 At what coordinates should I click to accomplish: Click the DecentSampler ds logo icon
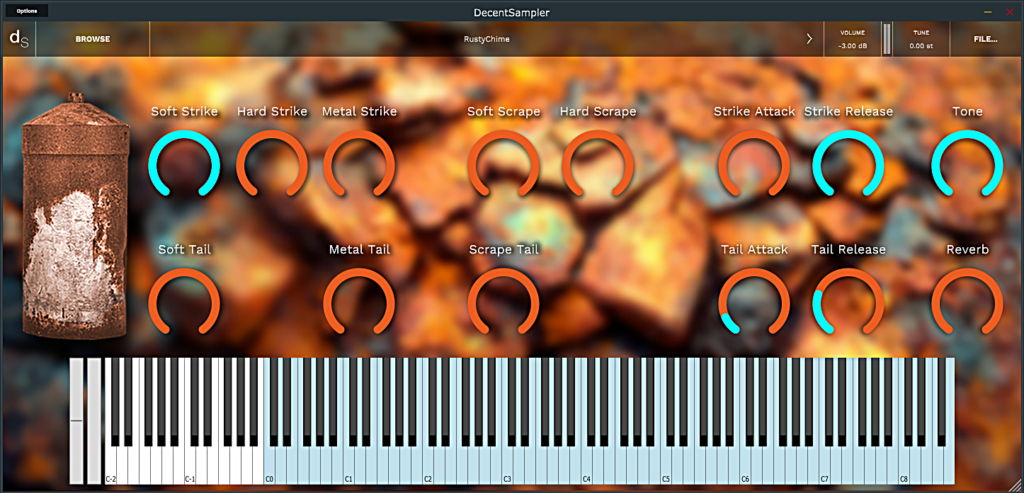tap(19, 39)
